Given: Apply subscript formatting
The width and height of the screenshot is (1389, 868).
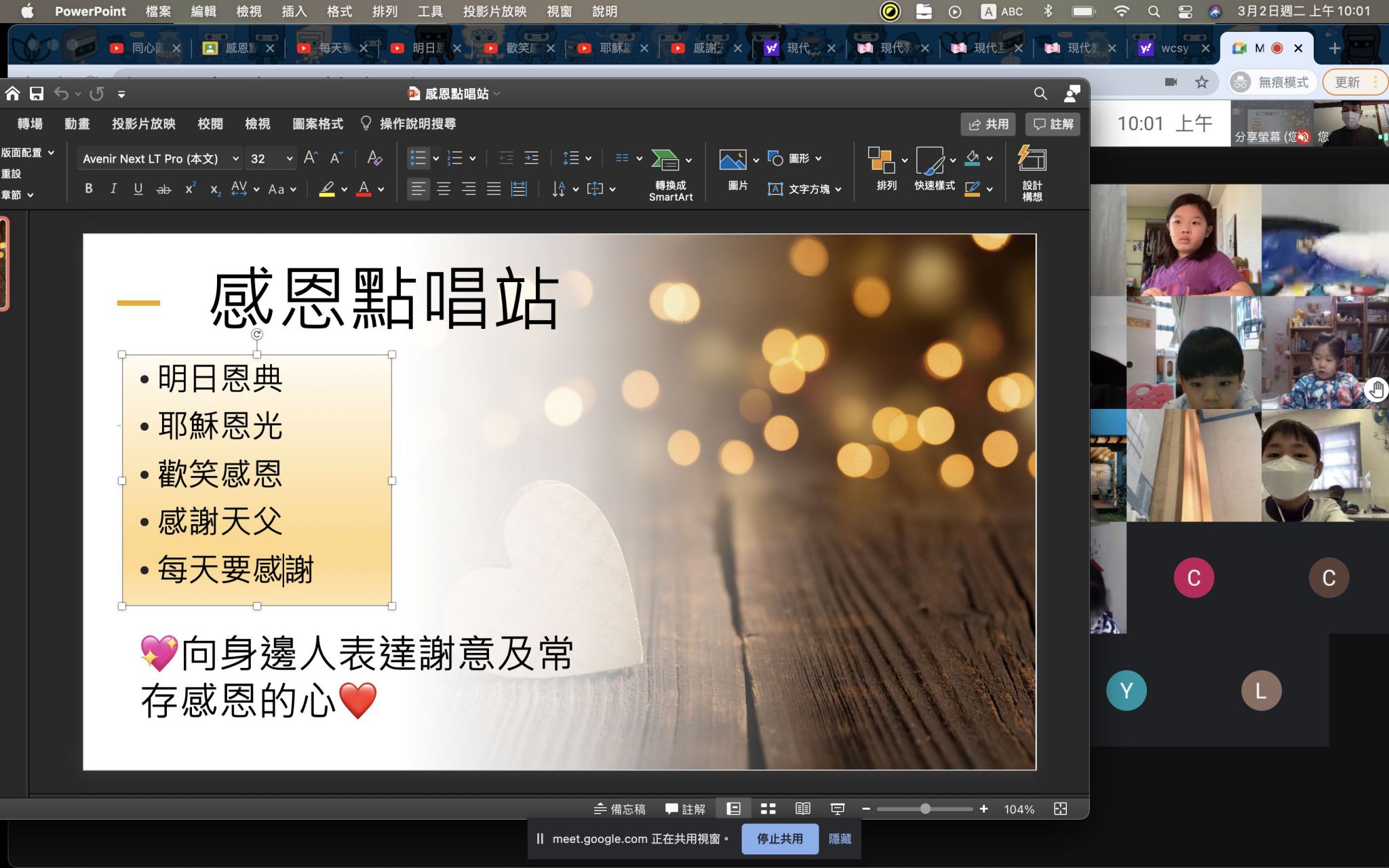Looking at the screenshot, I should coord(215,190).
